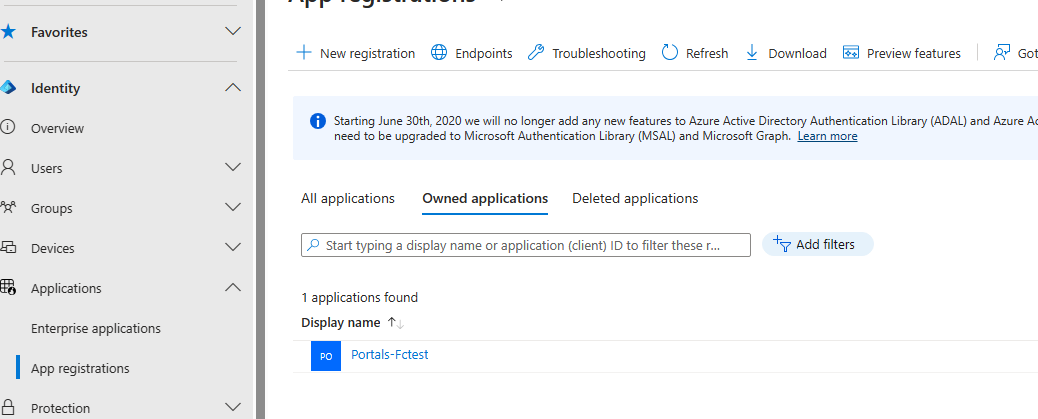Expand the Devices menu chevron
This screenshot has height=419, width=1038.
(x=233, y=247)
